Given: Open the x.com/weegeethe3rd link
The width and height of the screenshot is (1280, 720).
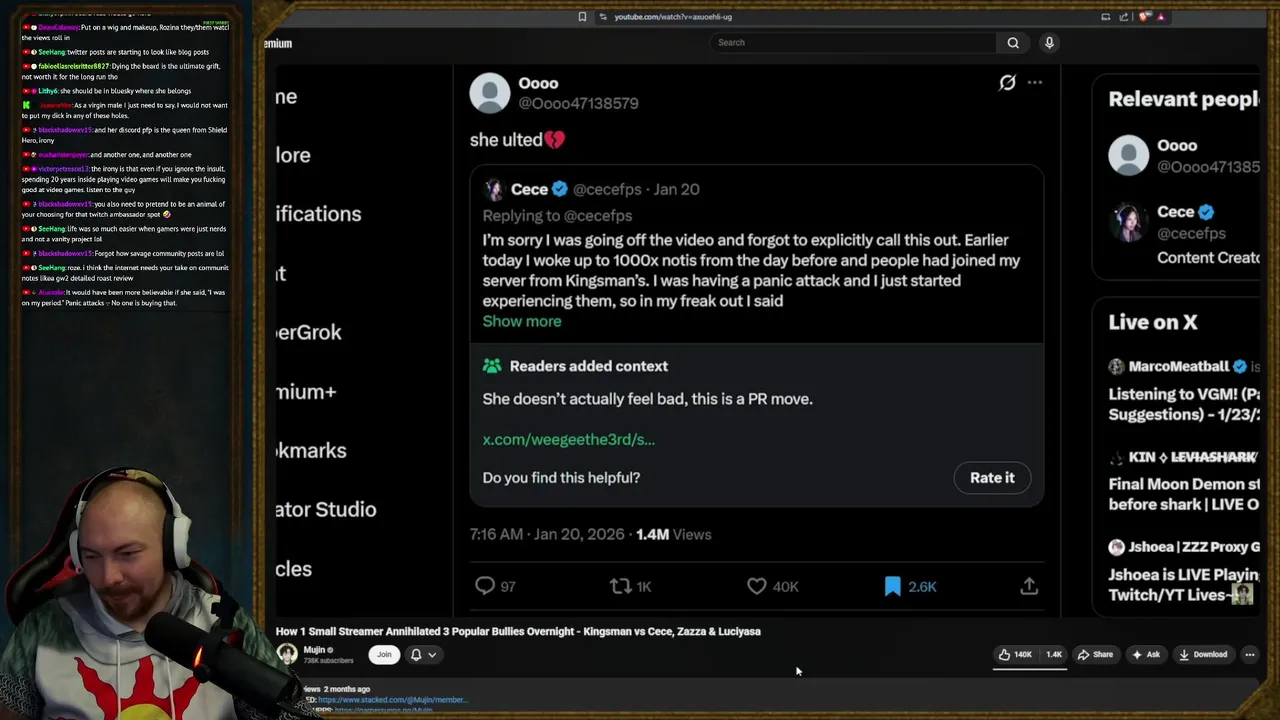Looking at the screenshot, I should tap(569, 439).
